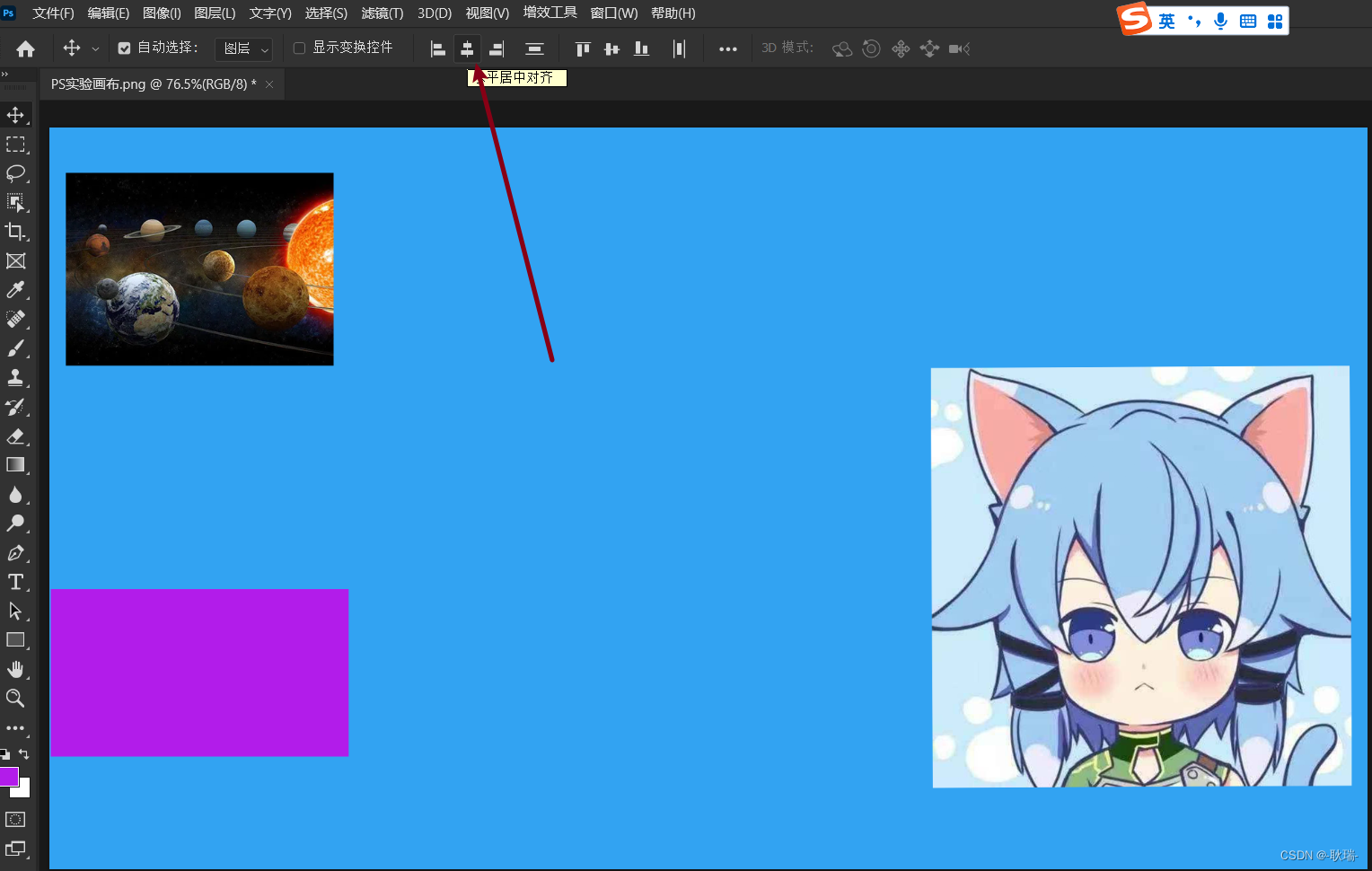Select the Dodge tool

(x=15, y=523)
